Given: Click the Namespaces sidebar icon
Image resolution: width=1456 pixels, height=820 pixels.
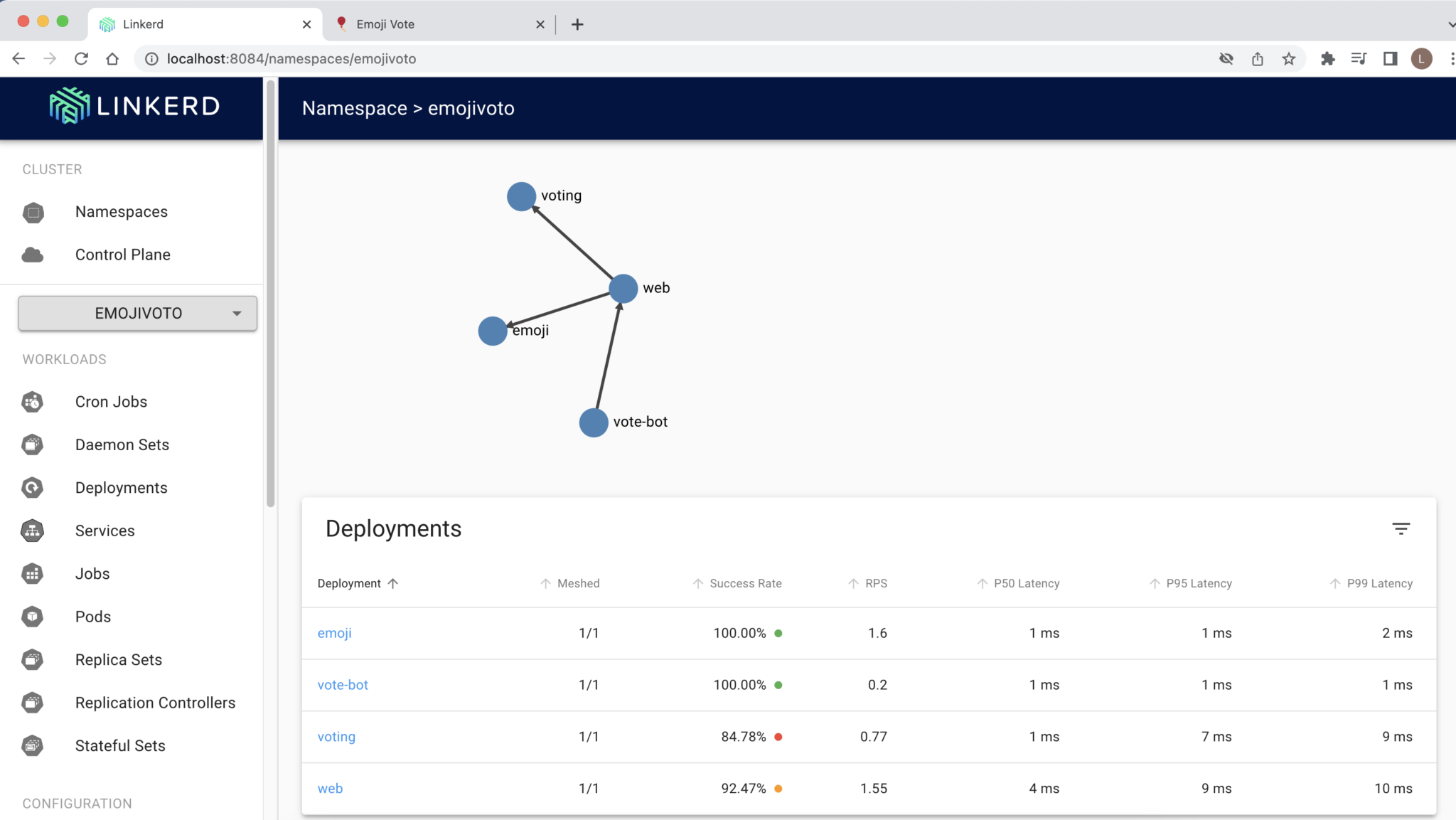Looking at the screenshot, I should (33, 212).
